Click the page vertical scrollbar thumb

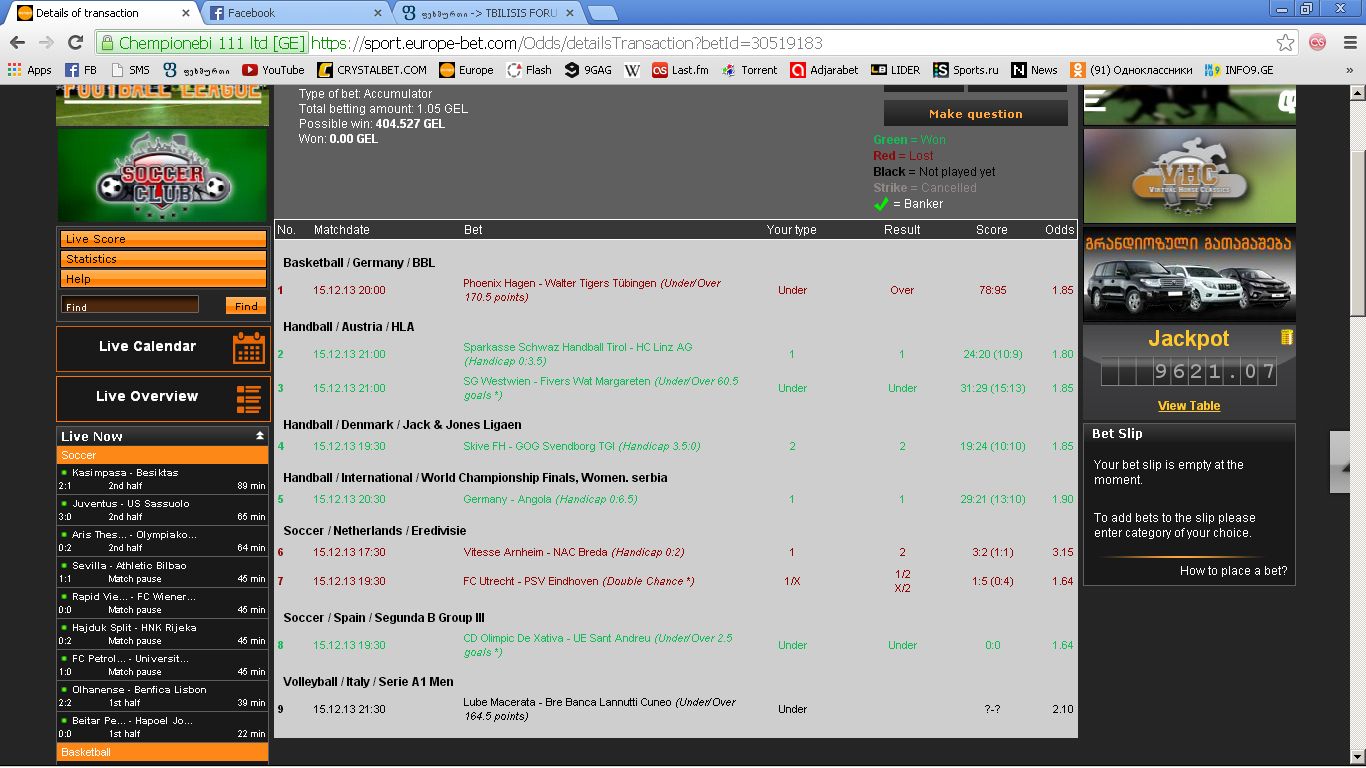[1358, 233]
